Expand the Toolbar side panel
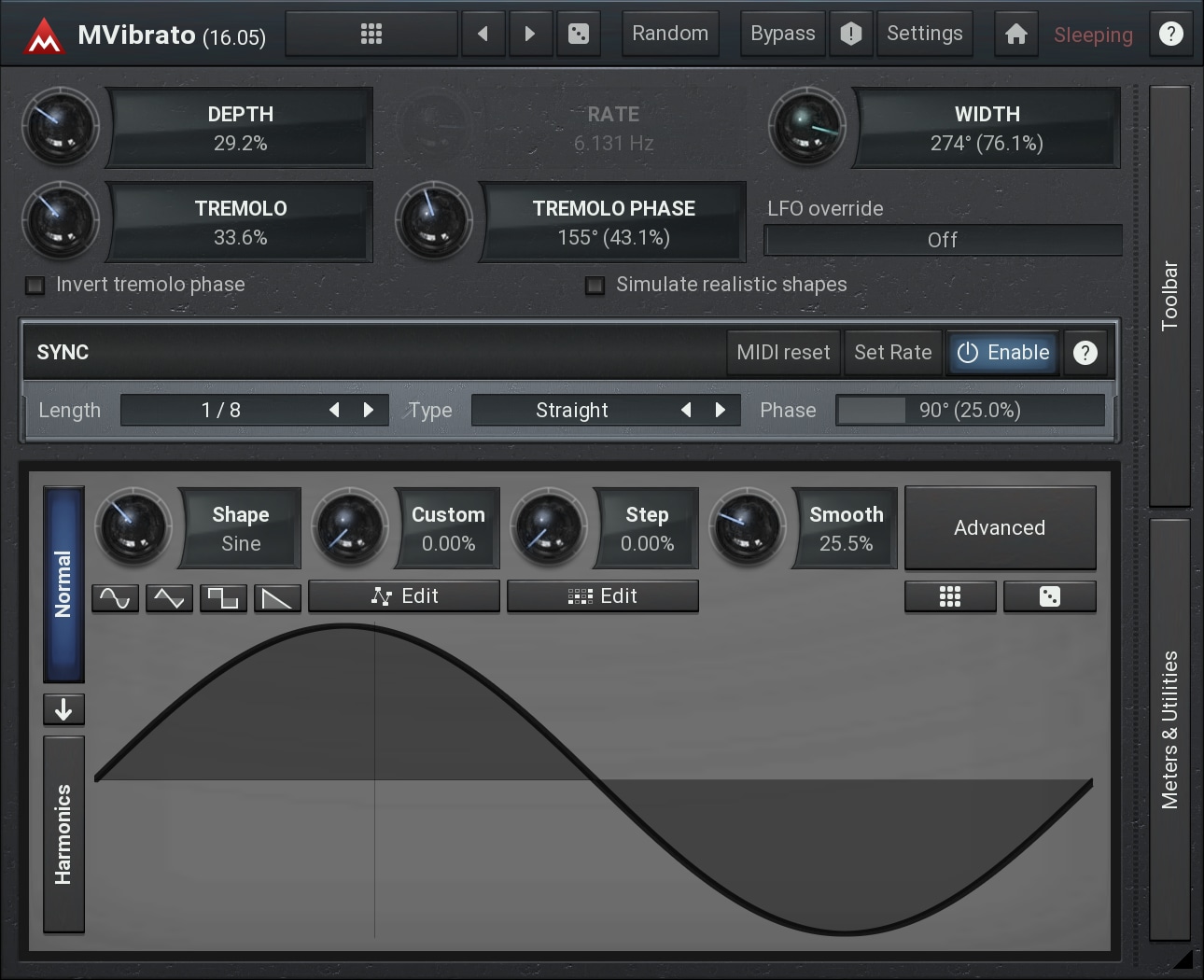Viewport: 1204px width, 980px height. click(1169, 296)
